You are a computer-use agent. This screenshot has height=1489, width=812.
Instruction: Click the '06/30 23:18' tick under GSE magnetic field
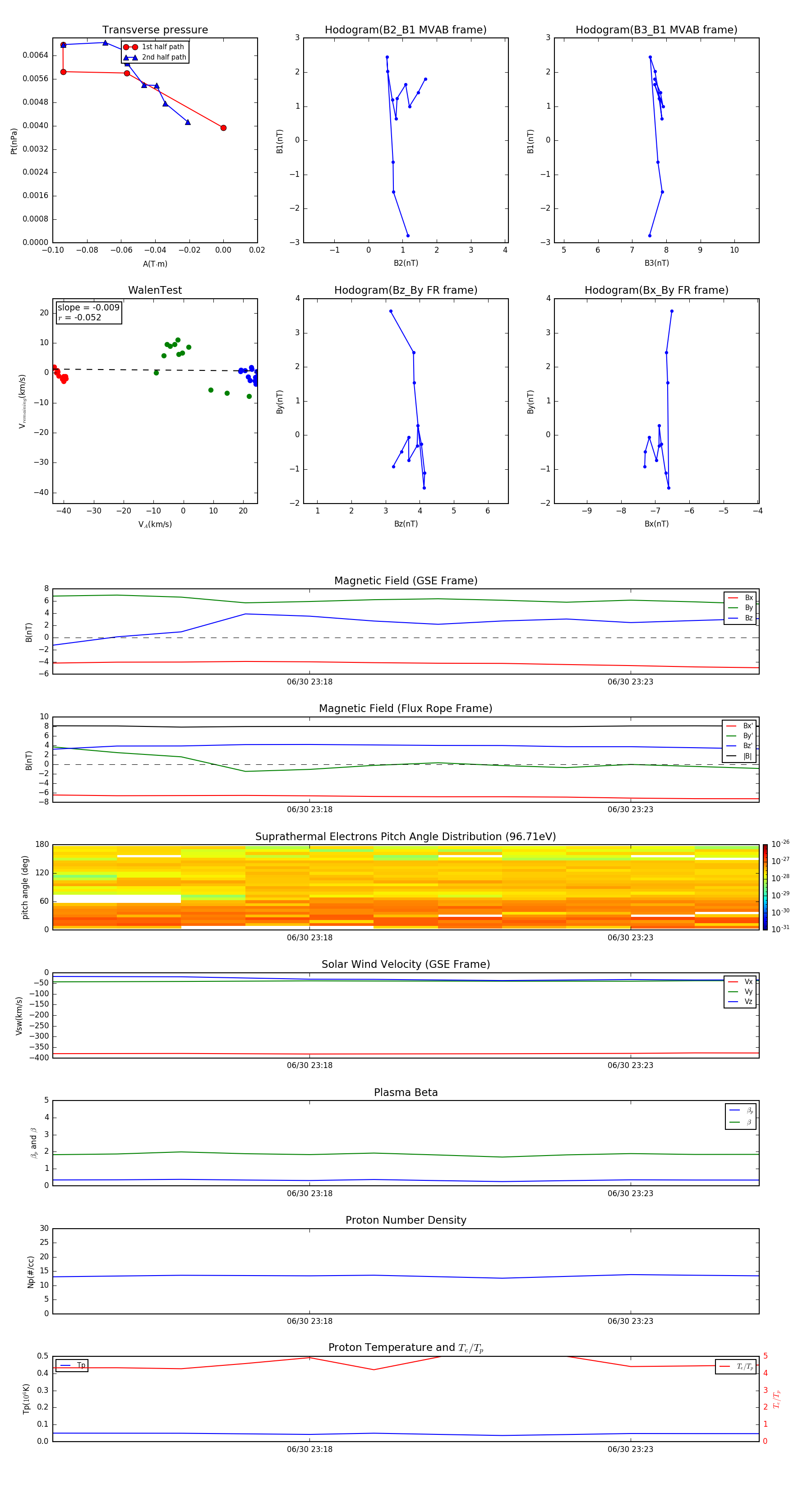tap(310, 681)
